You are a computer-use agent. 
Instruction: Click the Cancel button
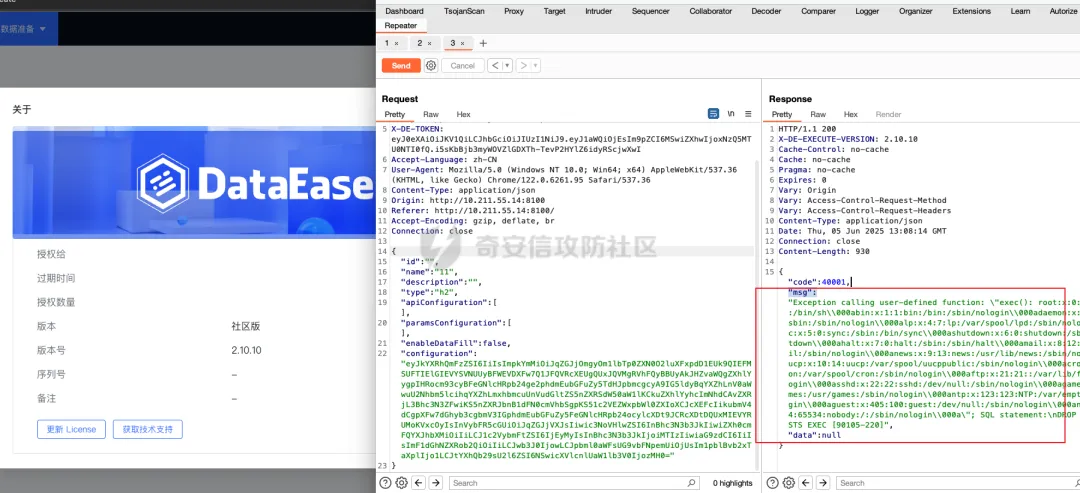tap(462, 65)
